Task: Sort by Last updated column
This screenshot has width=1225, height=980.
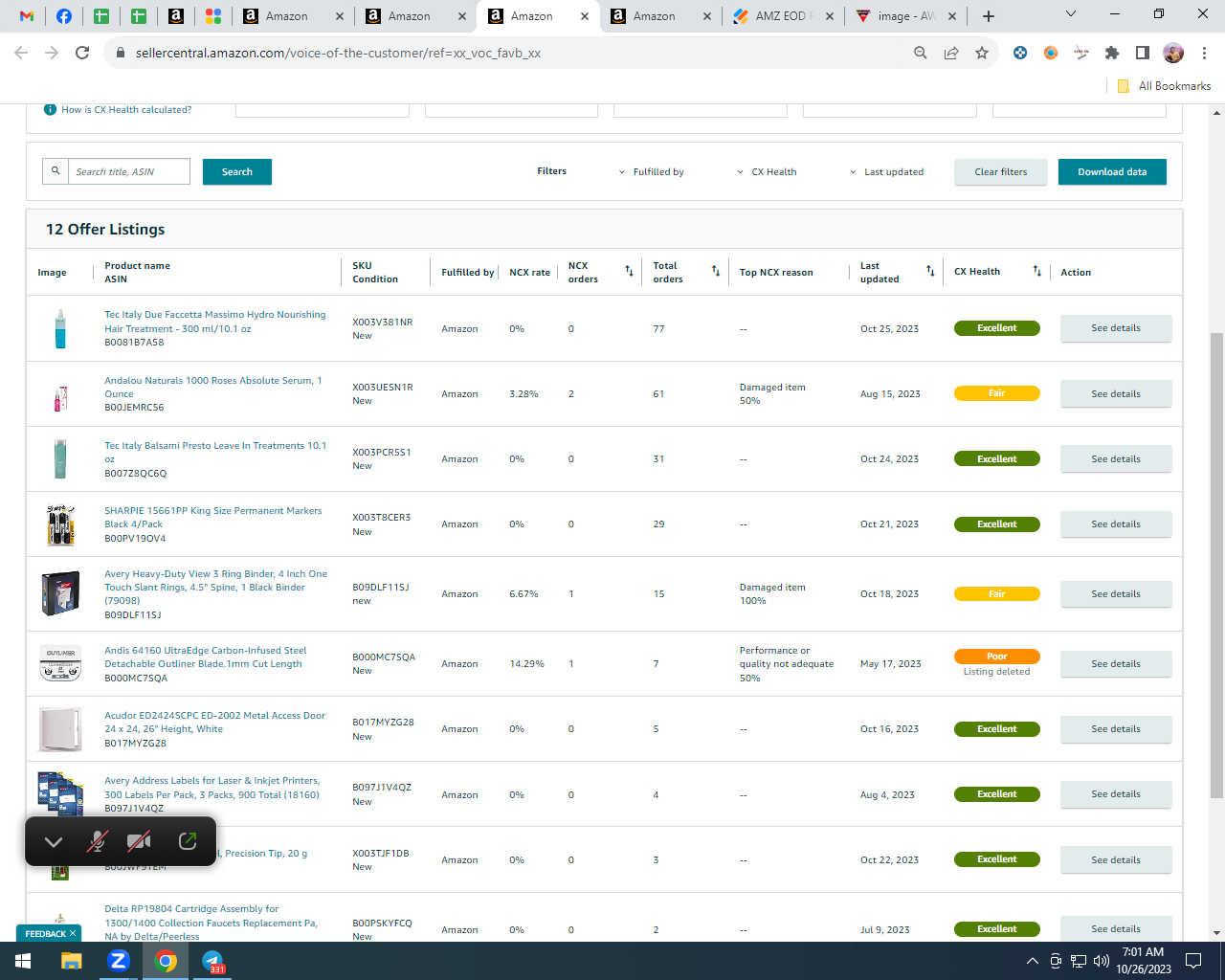Action: point(930,272)
